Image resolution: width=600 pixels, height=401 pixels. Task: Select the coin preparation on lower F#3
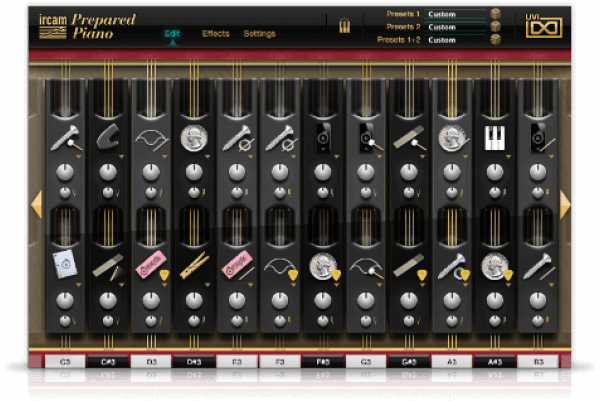(323, 266)
